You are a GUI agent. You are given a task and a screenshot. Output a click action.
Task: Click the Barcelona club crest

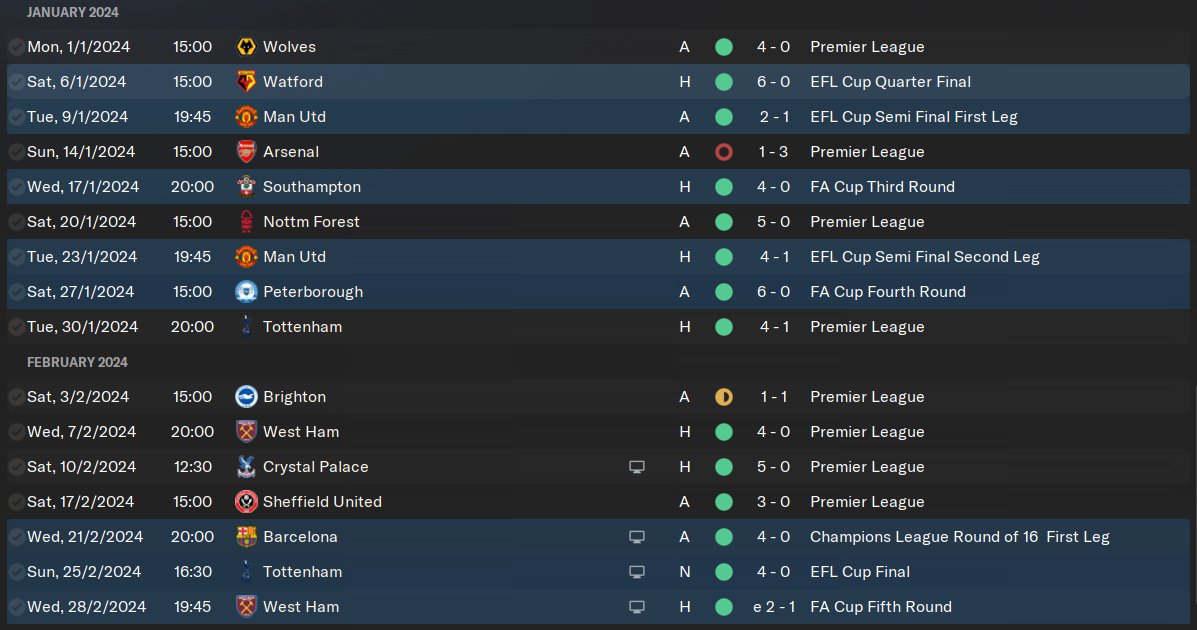click(x=245, y=537)
